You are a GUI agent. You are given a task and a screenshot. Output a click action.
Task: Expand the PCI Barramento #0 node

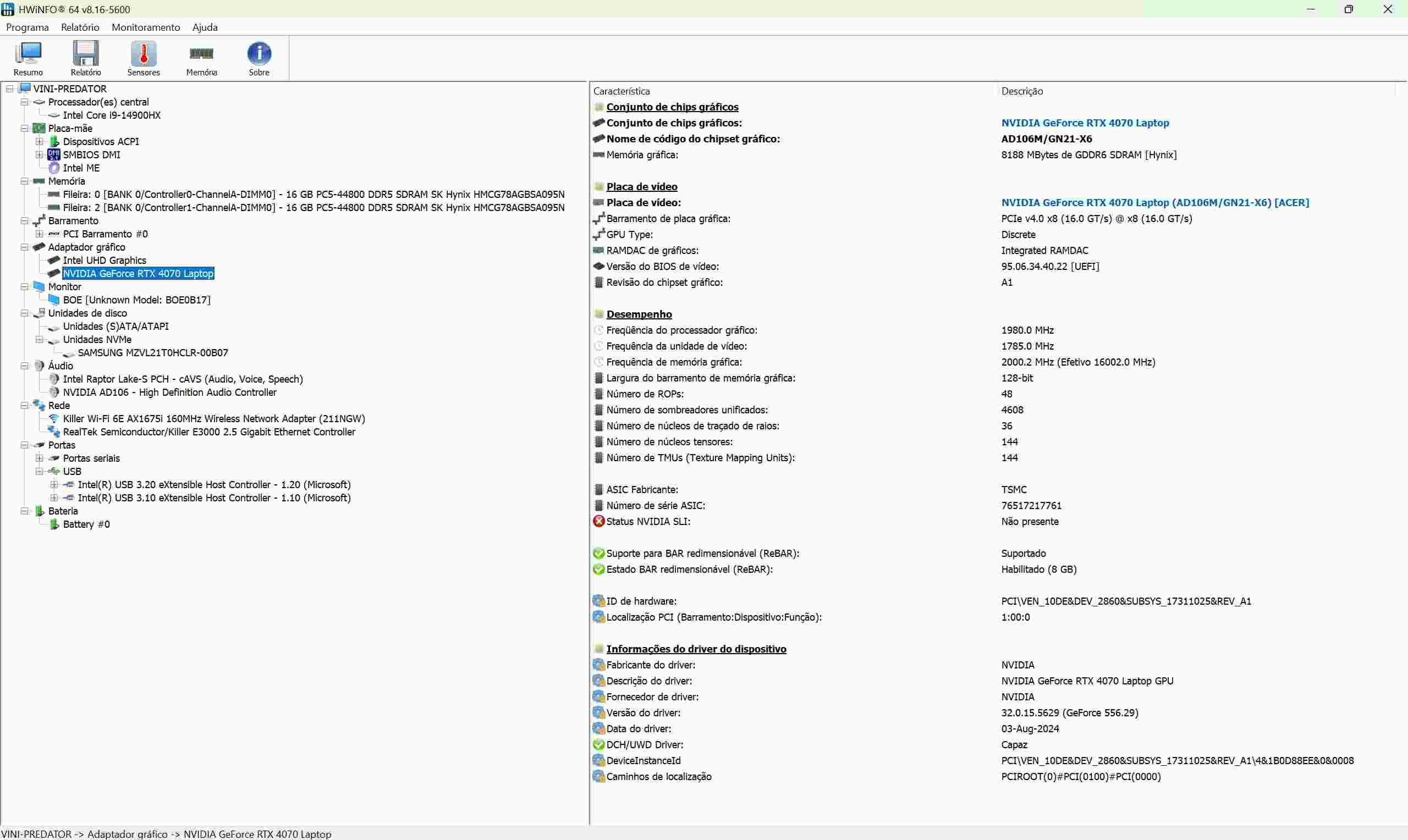coord(39,234)
